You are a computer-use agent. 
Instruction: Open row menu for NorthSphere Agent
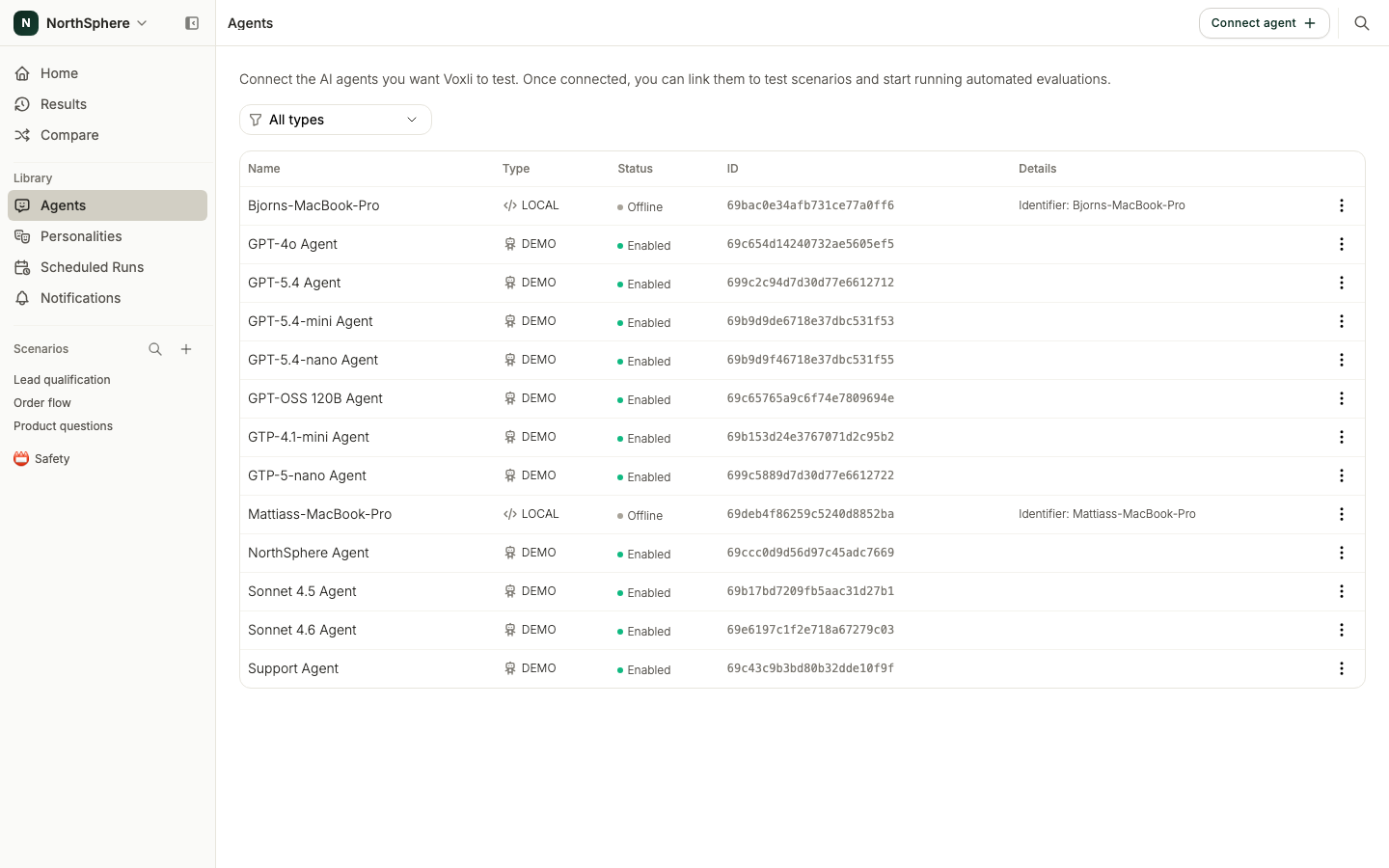(x=1341, y=553)
